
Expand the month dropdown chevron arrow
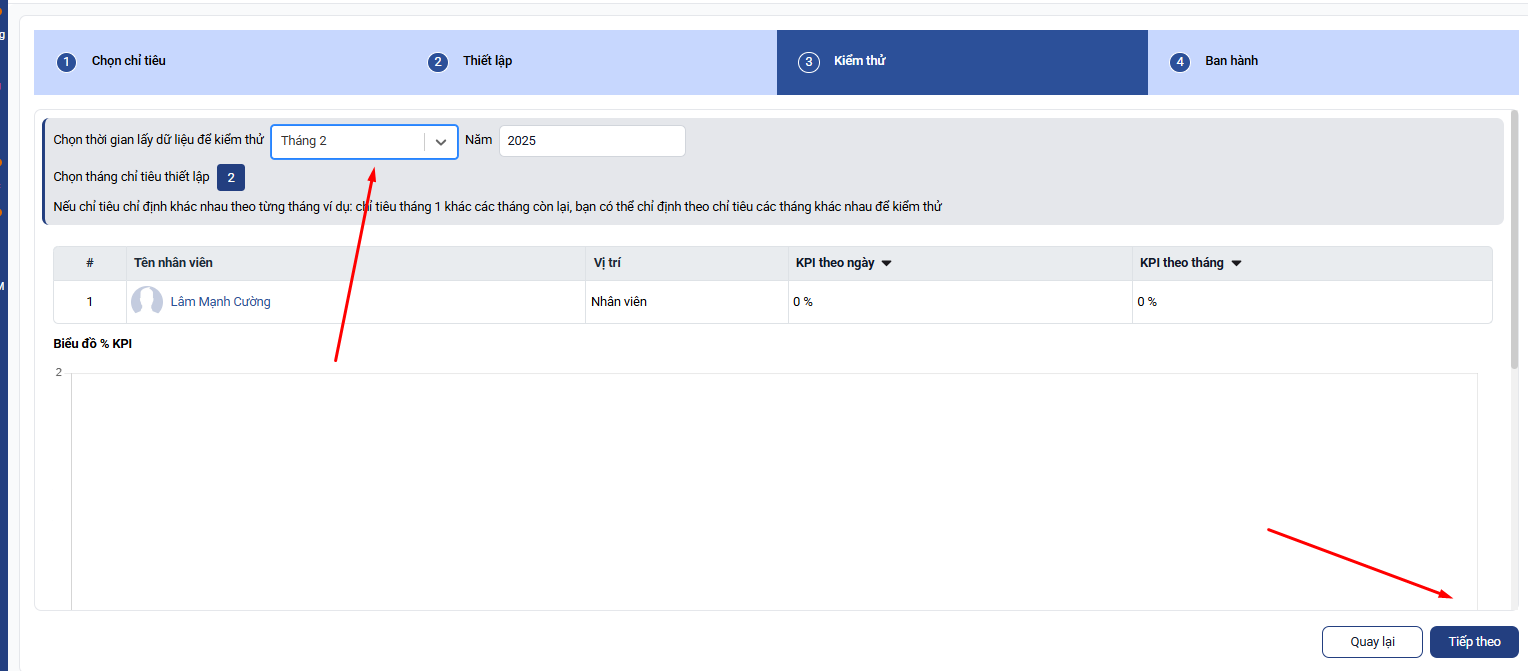point(440,142)
